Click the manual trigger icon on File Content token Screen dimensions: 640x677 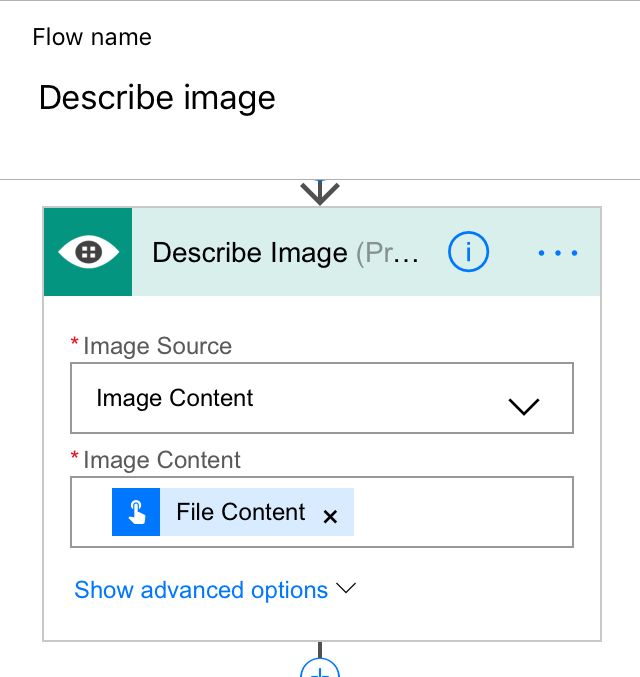click(136, 513)
